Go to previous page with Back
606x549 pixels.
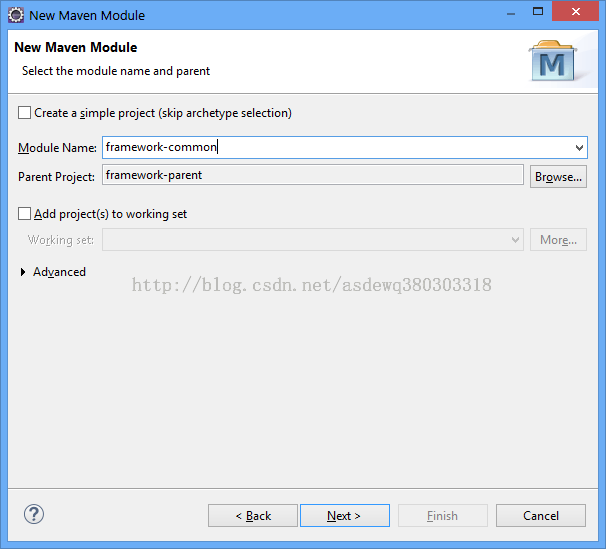coord(253,515)
